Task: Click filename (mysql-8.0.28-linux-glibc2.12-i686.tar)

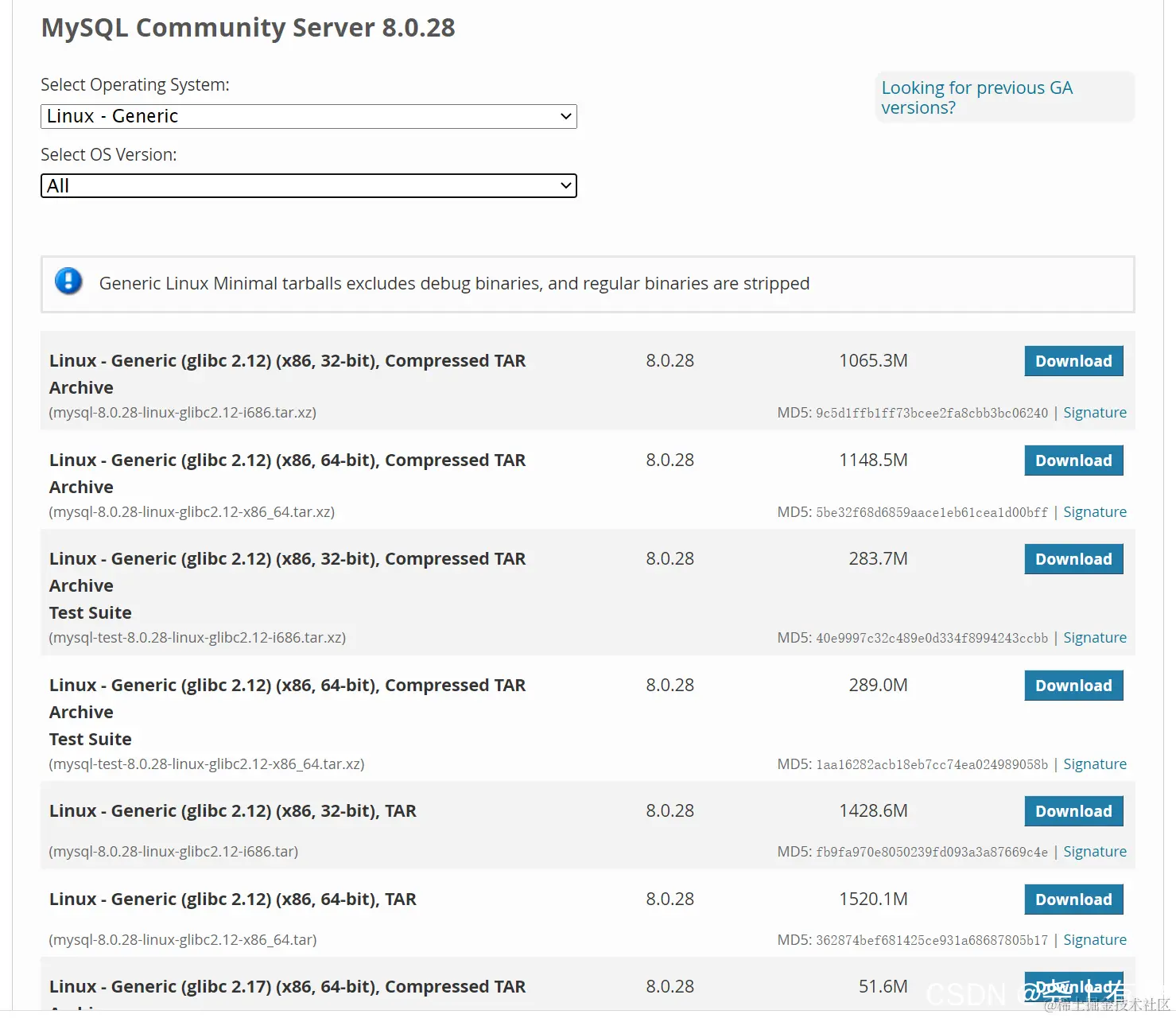Action: tap(173, 852)
